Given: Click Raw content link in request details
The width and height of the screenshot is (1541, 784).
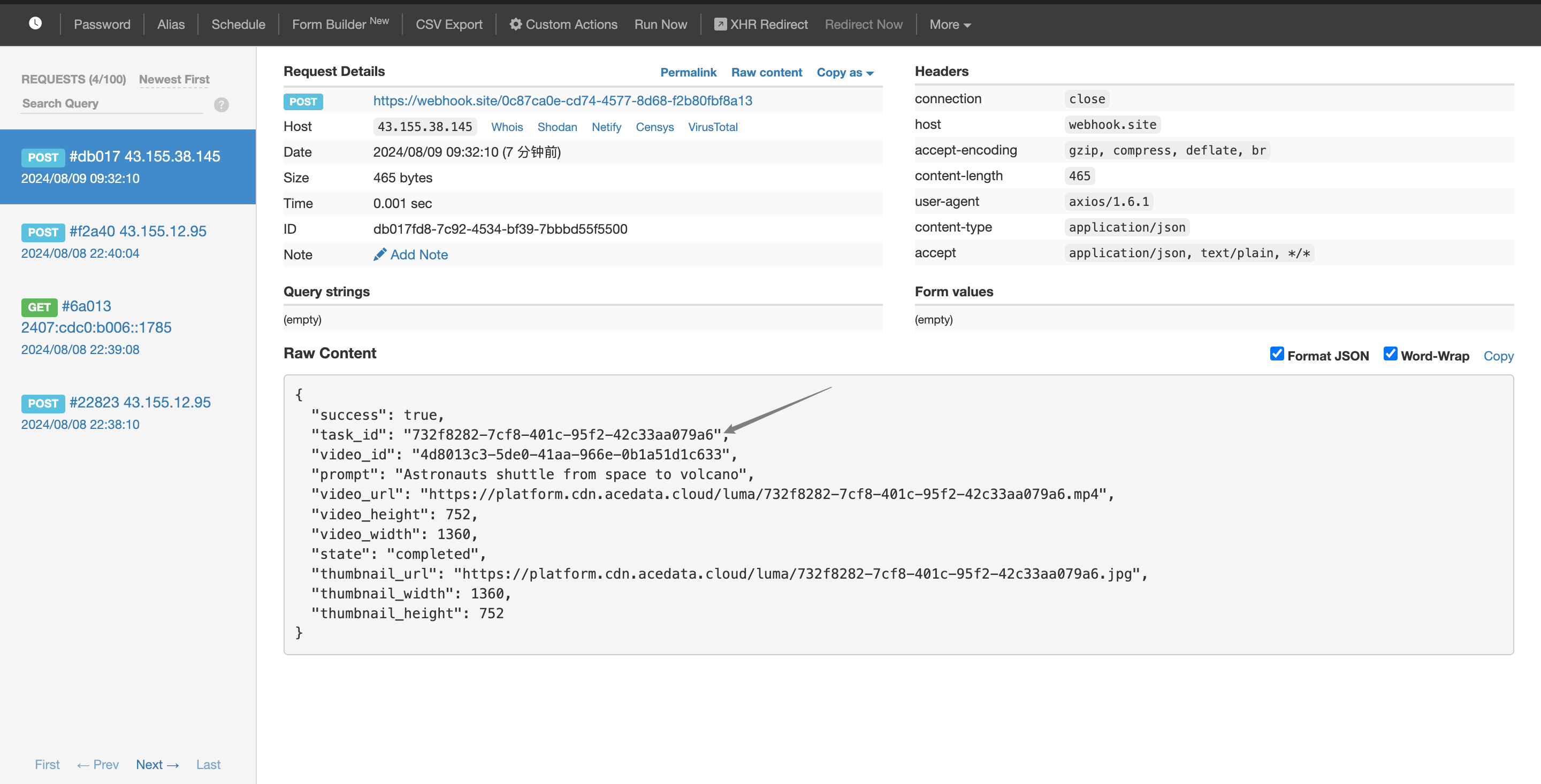Looking at the screenshot, I should (x=766, y=71).
